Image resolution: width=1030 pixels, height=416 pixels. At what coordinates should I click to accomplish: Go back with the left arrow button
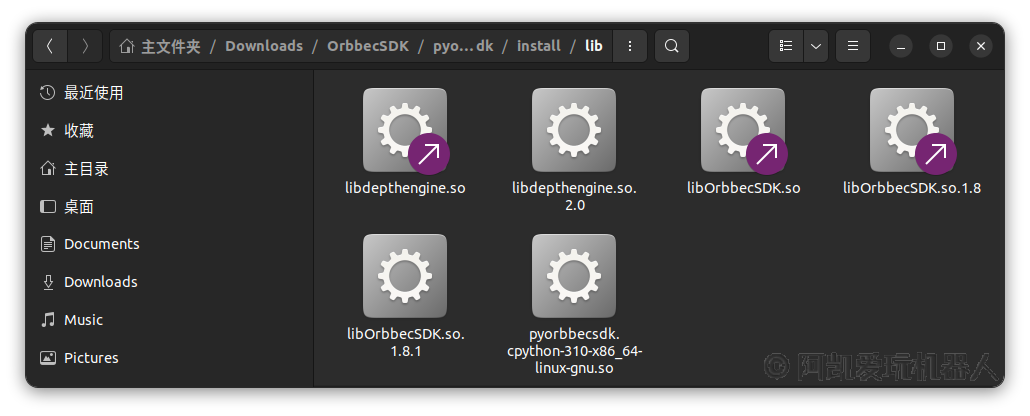50,46
